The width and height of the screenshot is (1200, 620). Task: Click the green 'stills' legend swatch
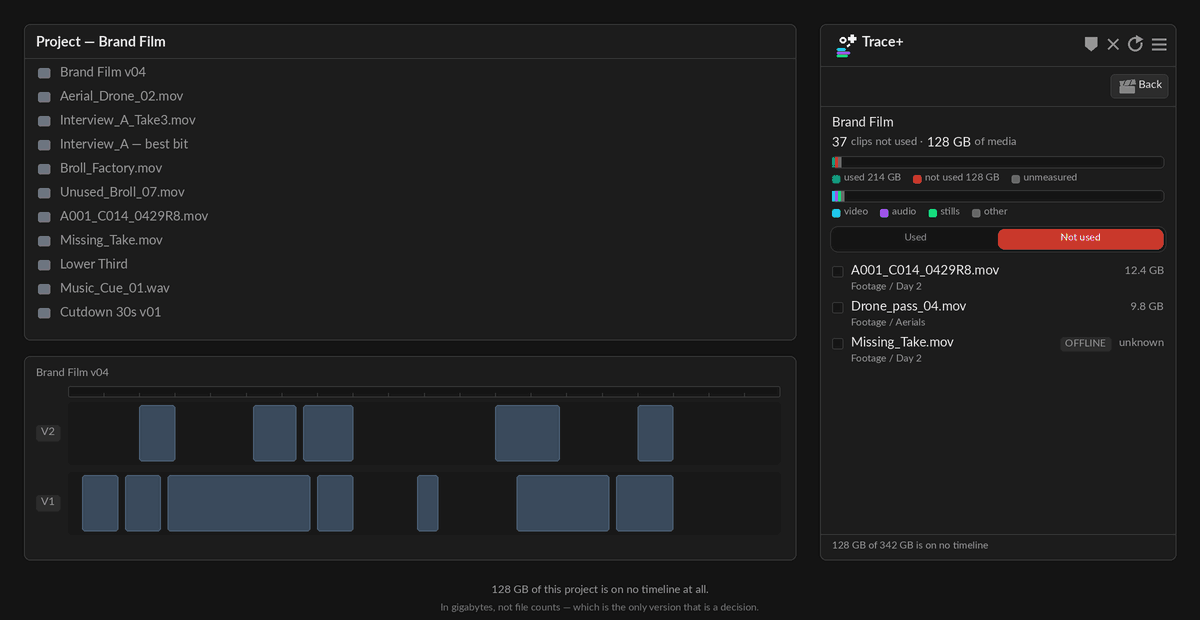click(x=933, y=213)
